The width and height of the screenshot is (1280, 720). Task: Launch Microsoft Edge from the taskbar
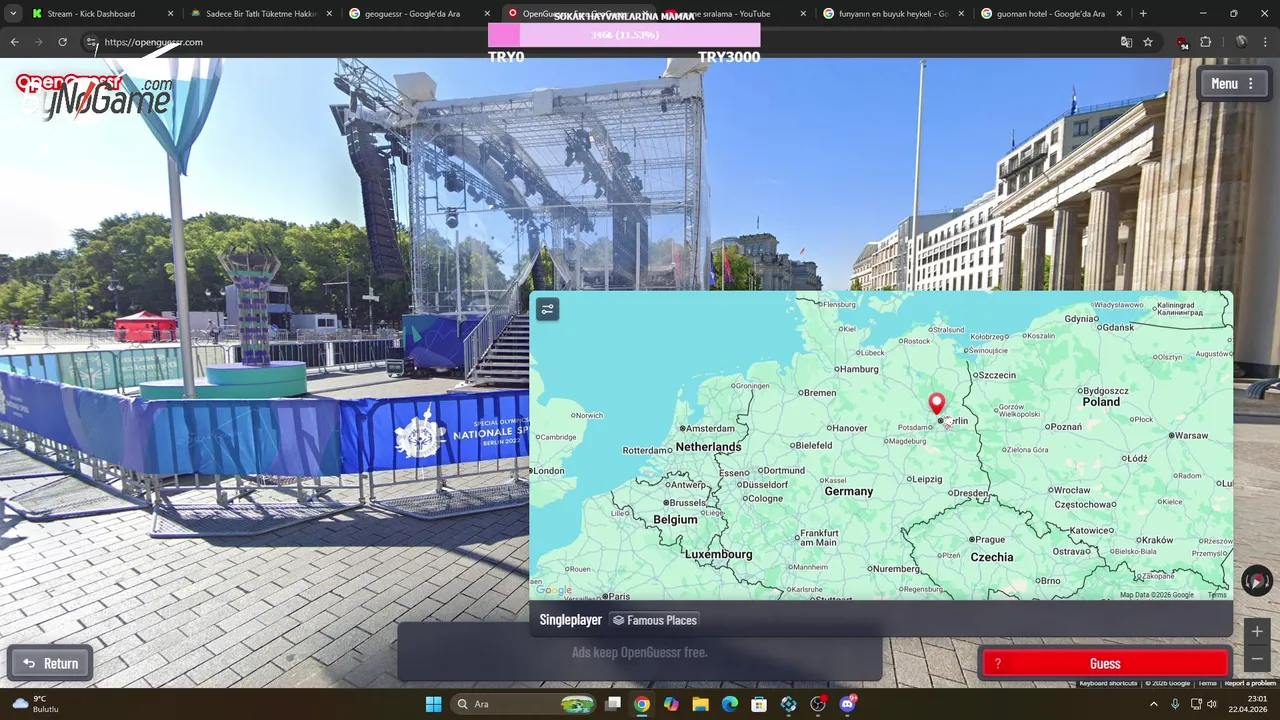[x=730, y=704]
